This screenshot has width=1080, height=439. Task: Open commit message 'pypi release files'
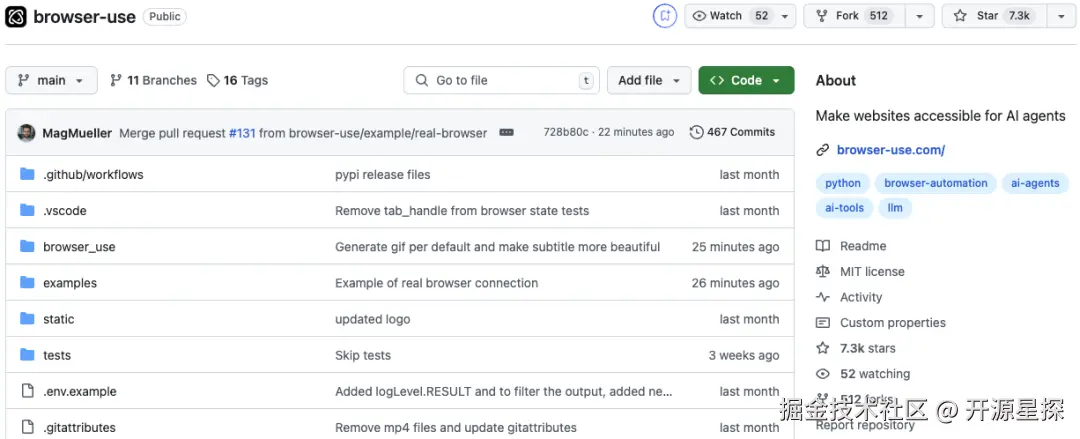[382, 175]
